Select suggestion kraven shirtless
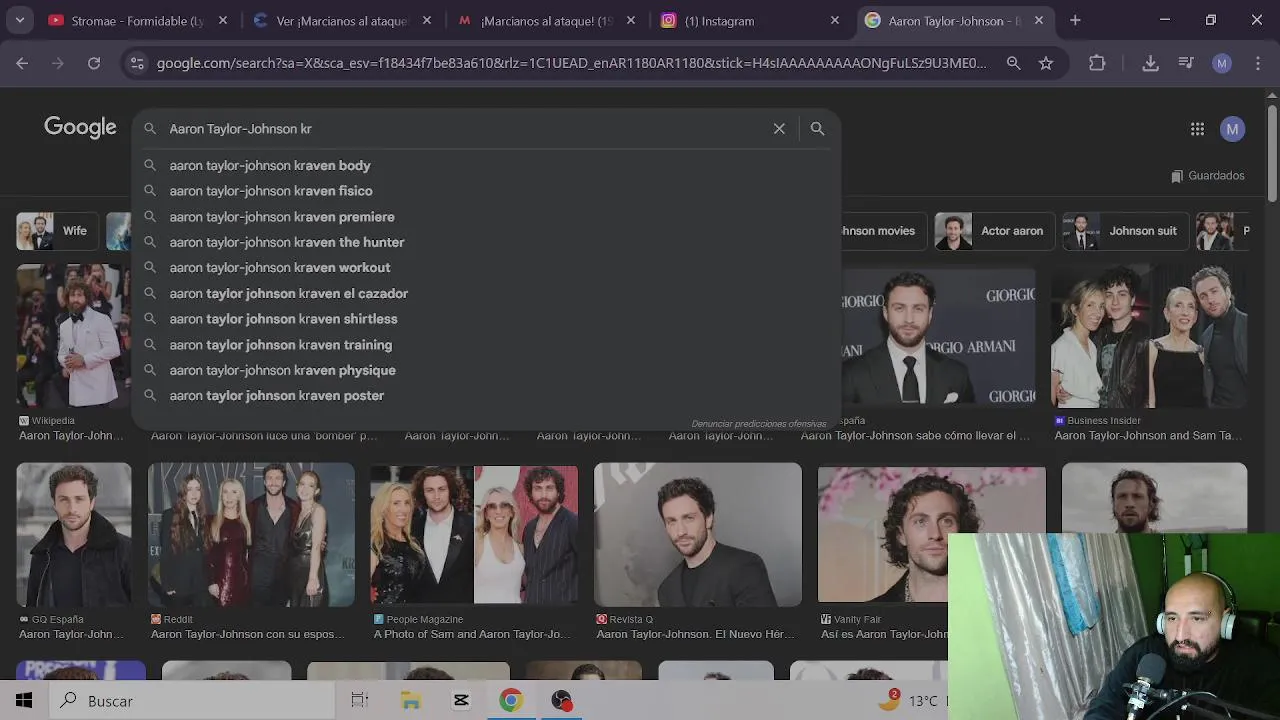 [486, 319]
